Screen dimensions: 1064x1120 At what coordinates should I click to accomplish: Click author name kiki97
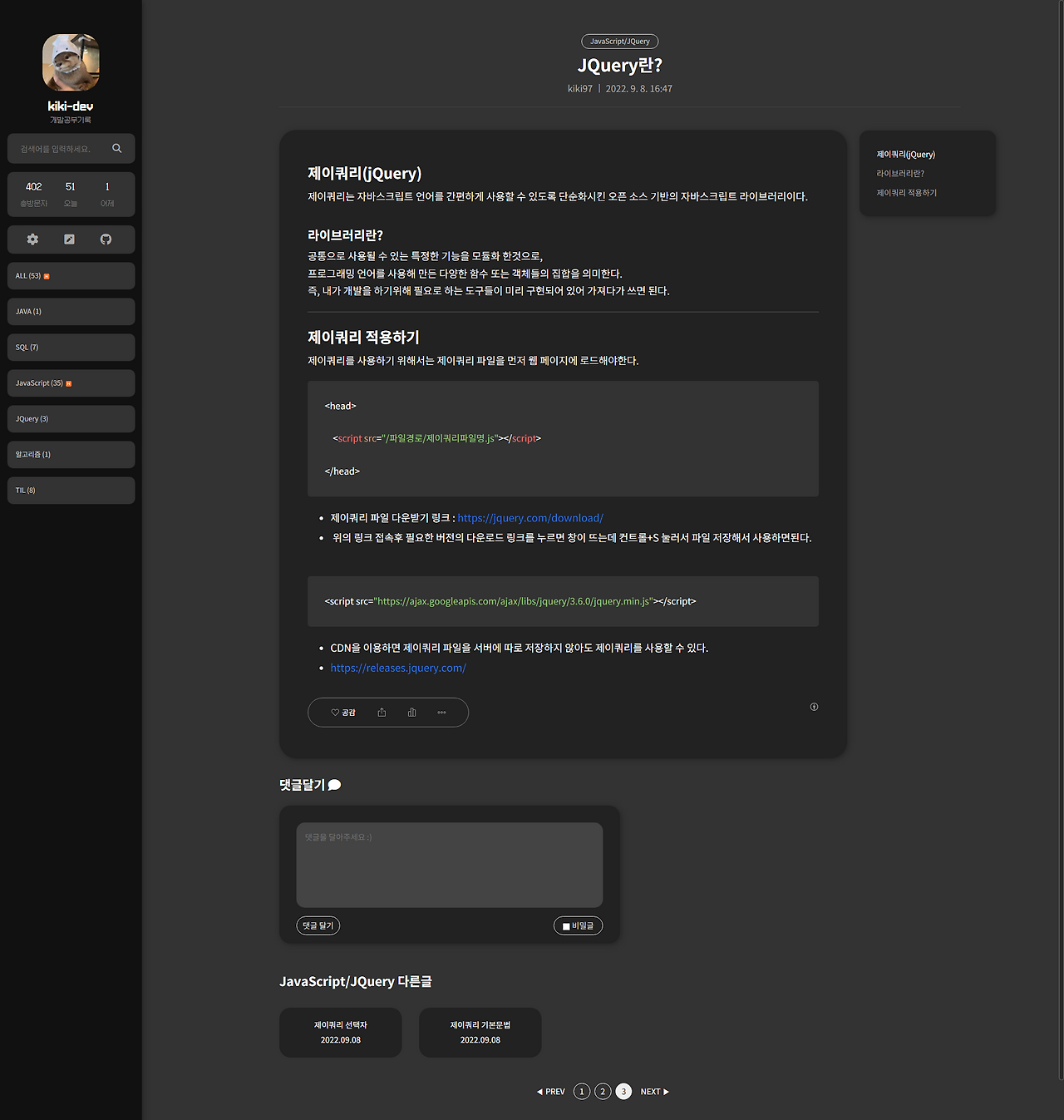point(580,89)
